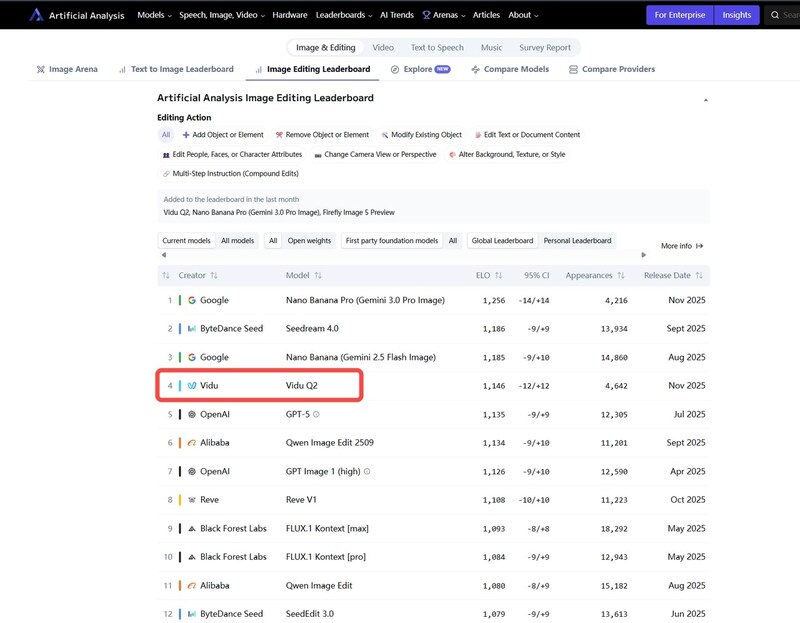The image size is (800, 623).
Task: Click the Compare Providers tab icon
Action: coord(573,70)
